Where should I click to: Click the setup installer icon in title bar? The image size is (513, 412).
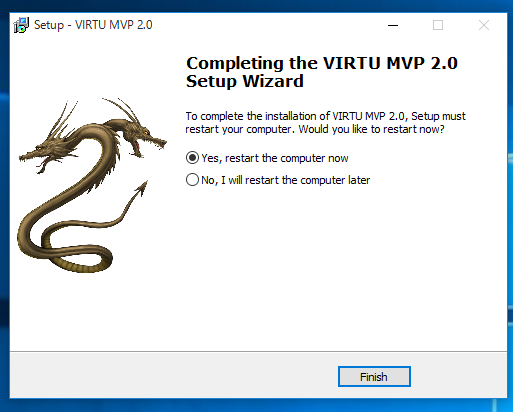[21, 25]
